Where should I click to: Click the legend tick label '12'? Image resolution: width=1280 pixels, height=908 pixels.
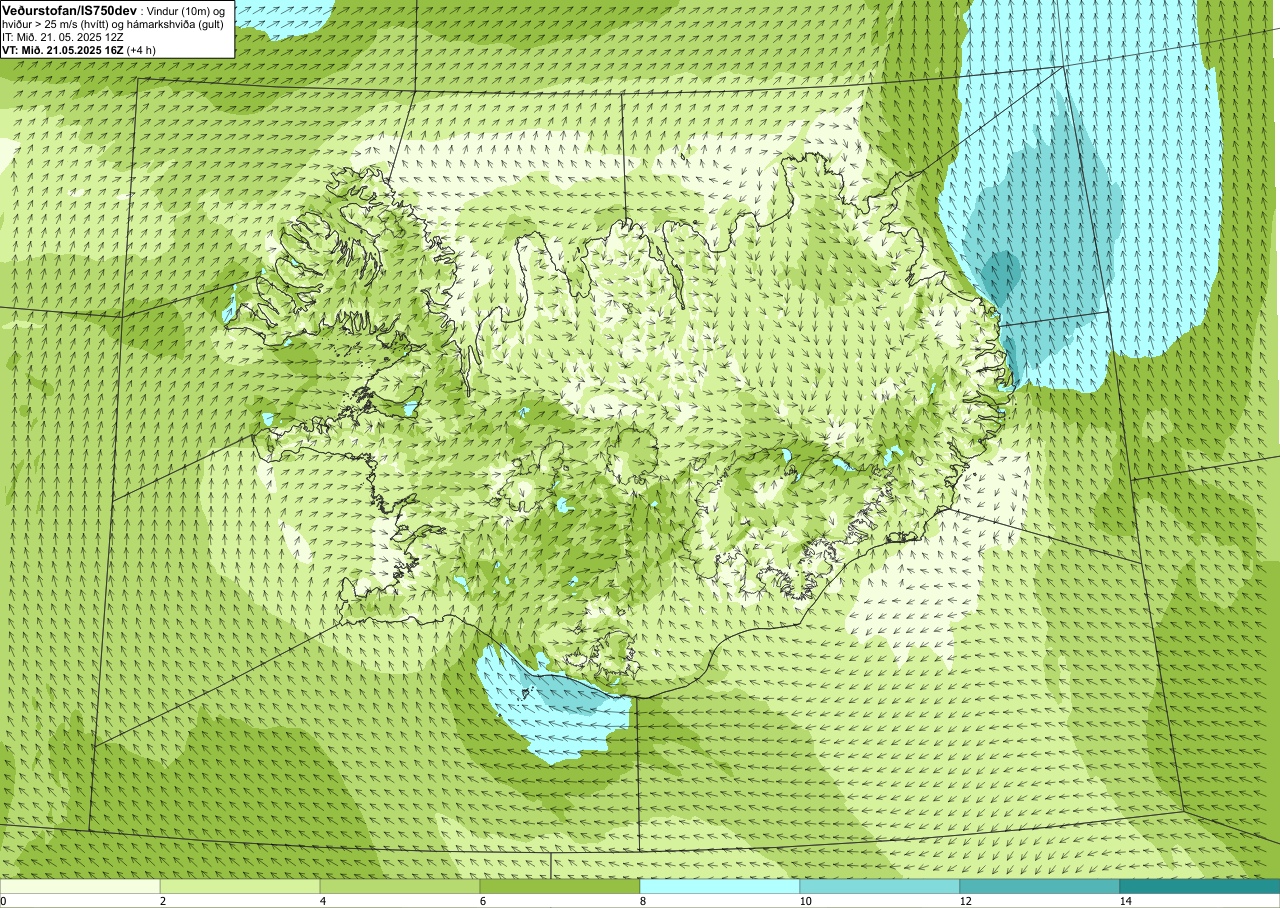966,901
